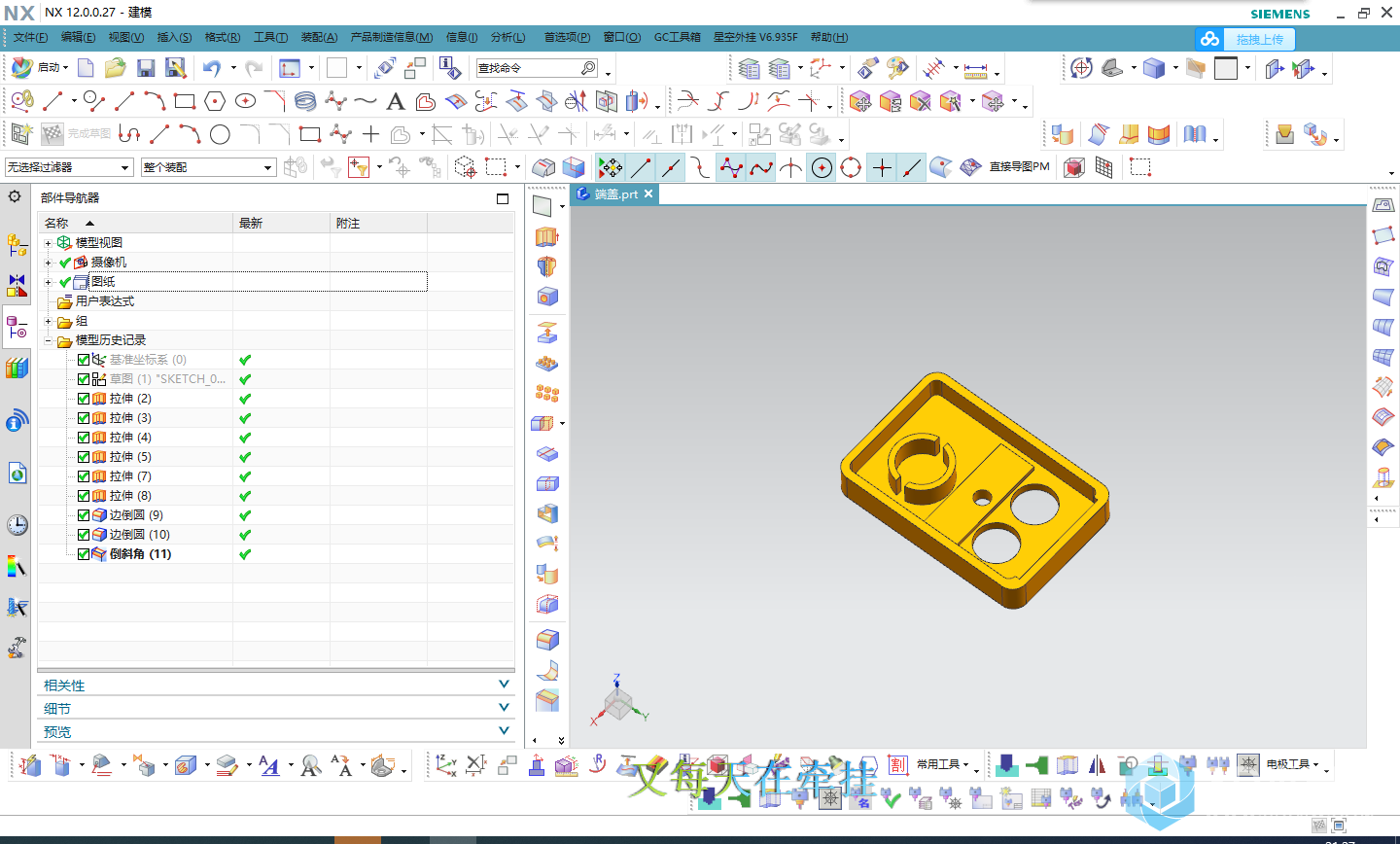Click the yellow cover model in viewport
Image resolution: width=1400 pixels, height=844 pixels.
pos(974,489)
